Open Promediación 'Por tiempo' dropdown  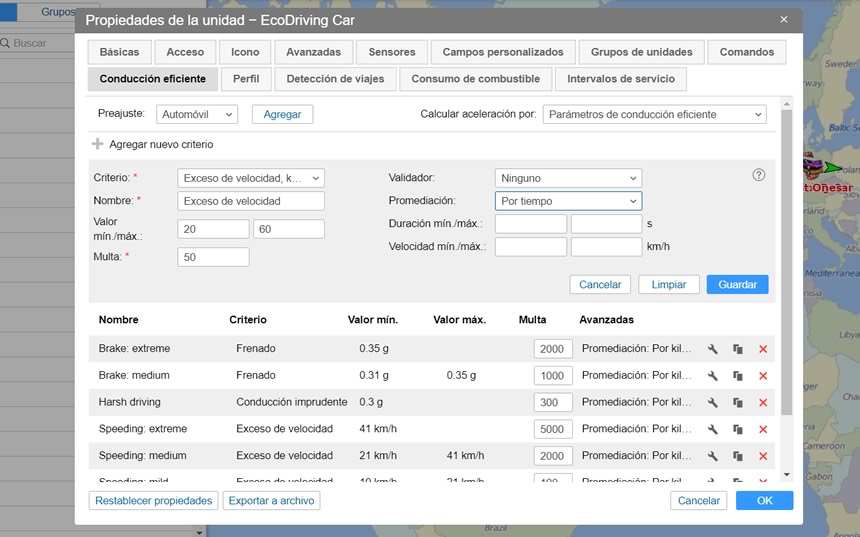coord(567,201)
